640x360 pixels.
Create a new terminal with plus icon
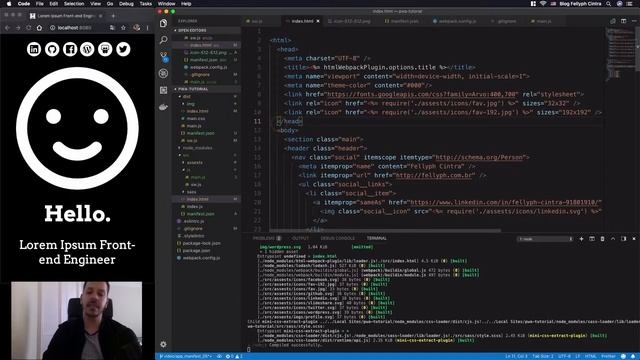(x=581, y=239)
